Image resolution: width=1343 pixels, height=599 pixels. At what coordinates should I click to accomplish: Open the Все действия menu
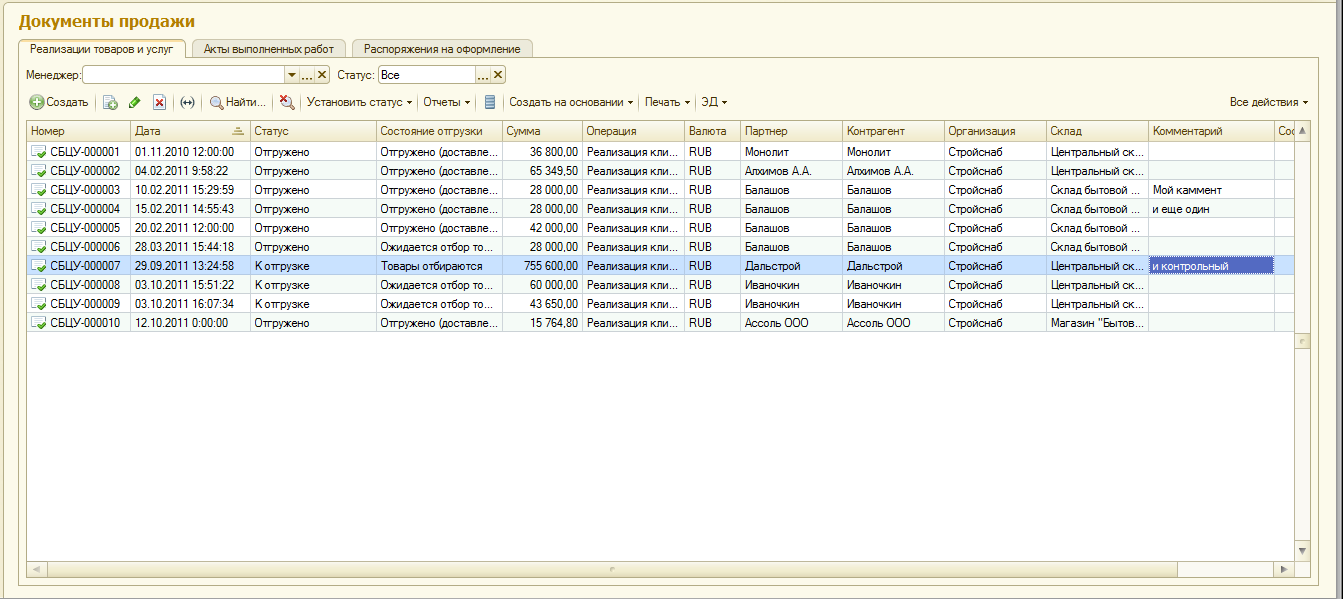1269,102
